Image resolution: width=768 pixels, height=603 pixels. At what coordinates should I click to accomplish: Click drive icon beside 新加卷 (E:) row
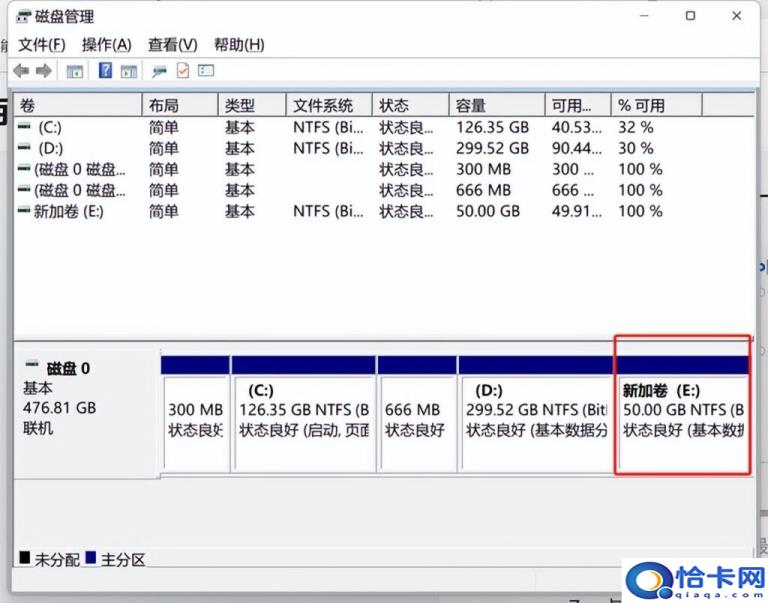[x=24, y=211]
